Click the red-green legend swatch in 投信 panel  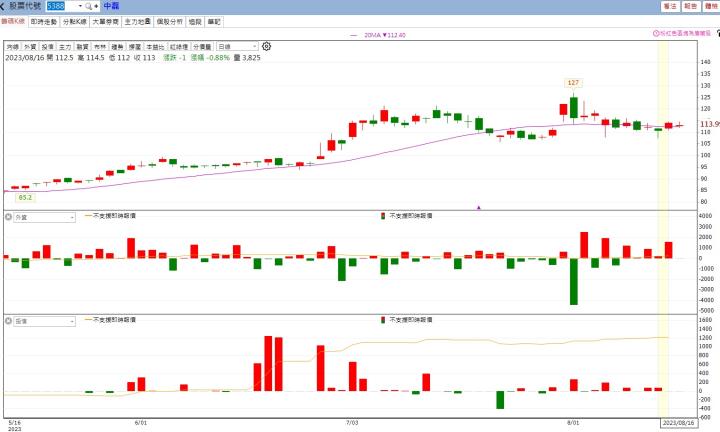coord(383,320)
